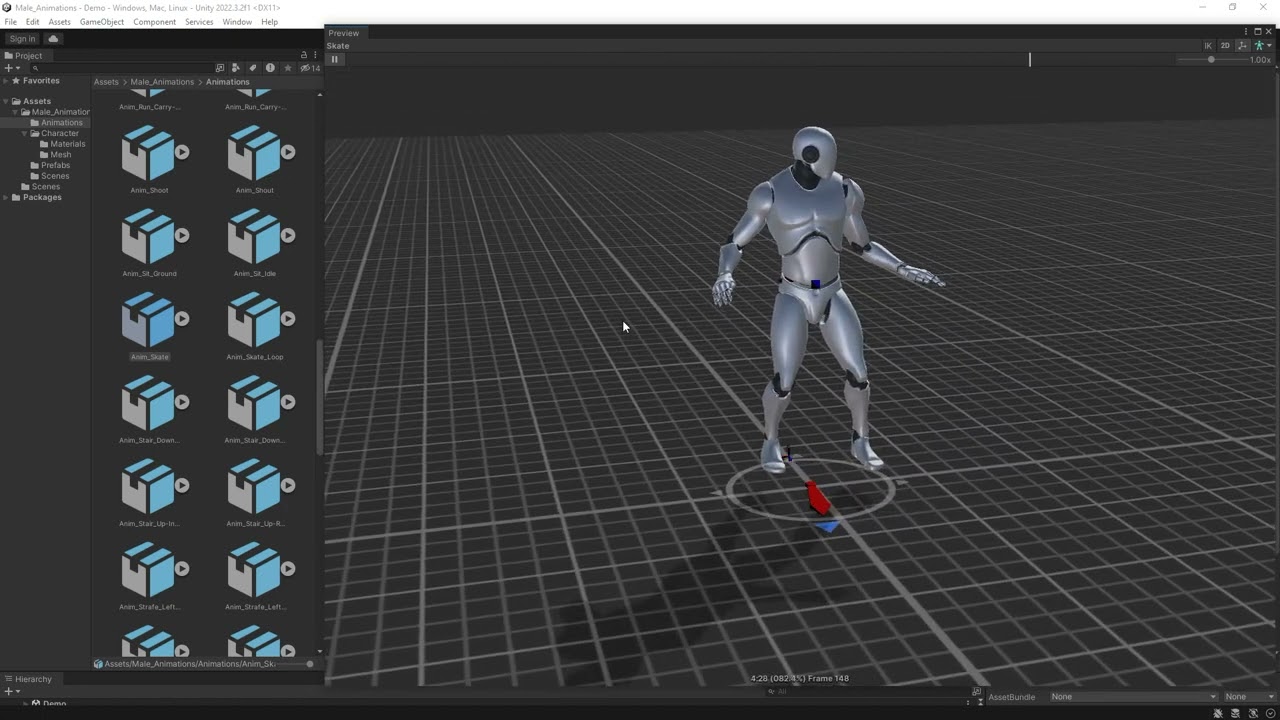Viewport: 1280px width, 720px height.
Task: Toggle hidden packages visibility count 14
Action: 310,68
